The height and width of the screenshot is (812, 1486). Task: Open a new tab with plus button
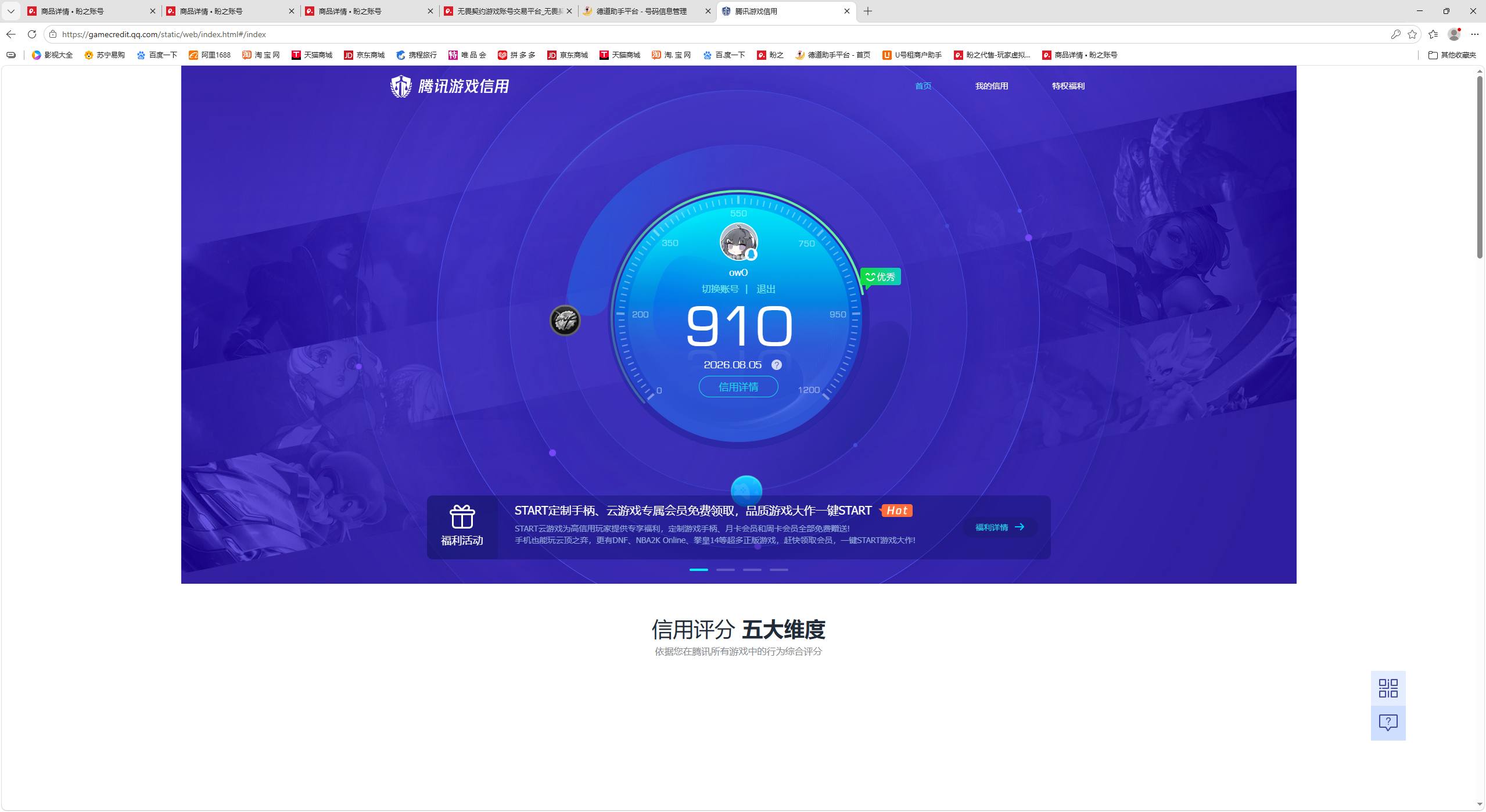pos(868,11)
